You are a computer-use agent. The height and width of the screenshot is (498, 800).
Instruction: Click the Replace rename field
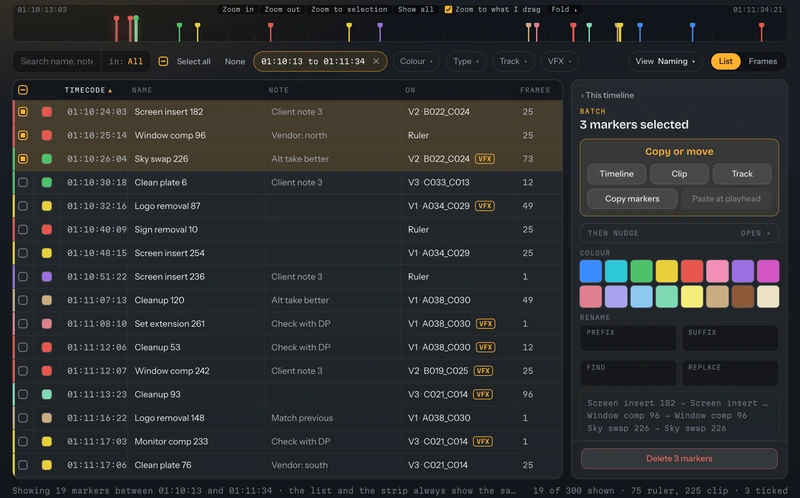[x=730, y=373]
